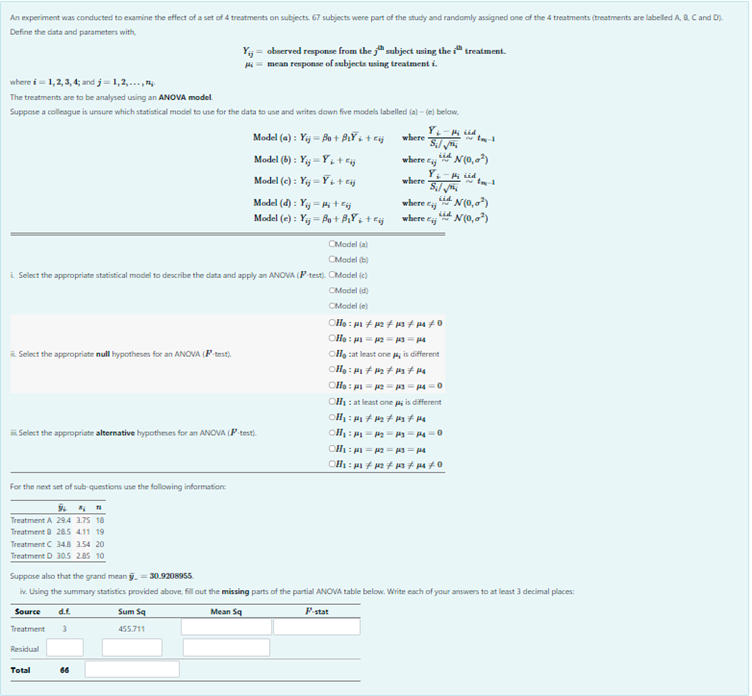Screen dimensions: 752x696
Task: Choose H1: μ1 = μ2 = μ3 = μ4 option
Action: coord(332,448)
